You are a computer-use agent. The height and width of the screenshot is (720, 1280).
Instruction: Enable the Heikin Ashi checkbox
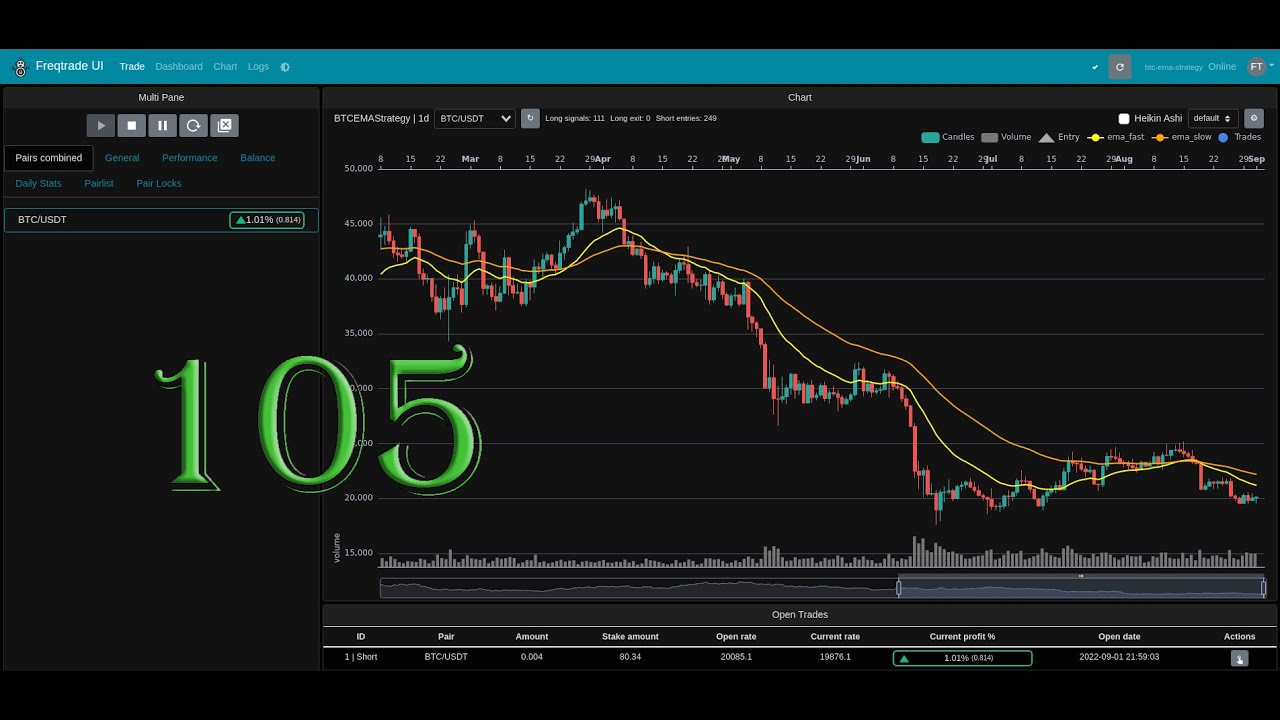point(1124,118)
